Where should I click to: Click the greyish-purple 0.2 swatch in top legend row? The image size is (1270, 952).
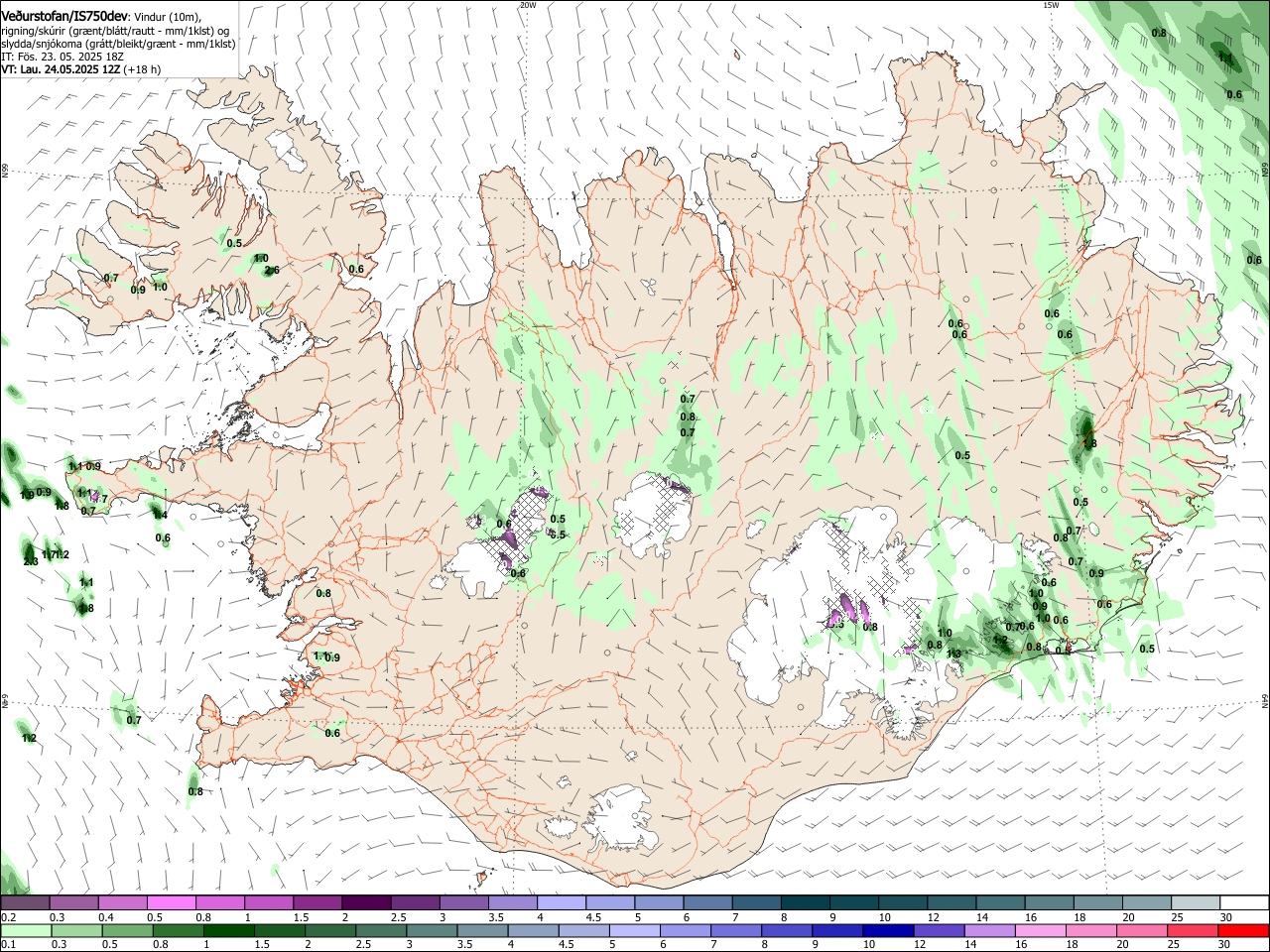click(x=25, y=903)
